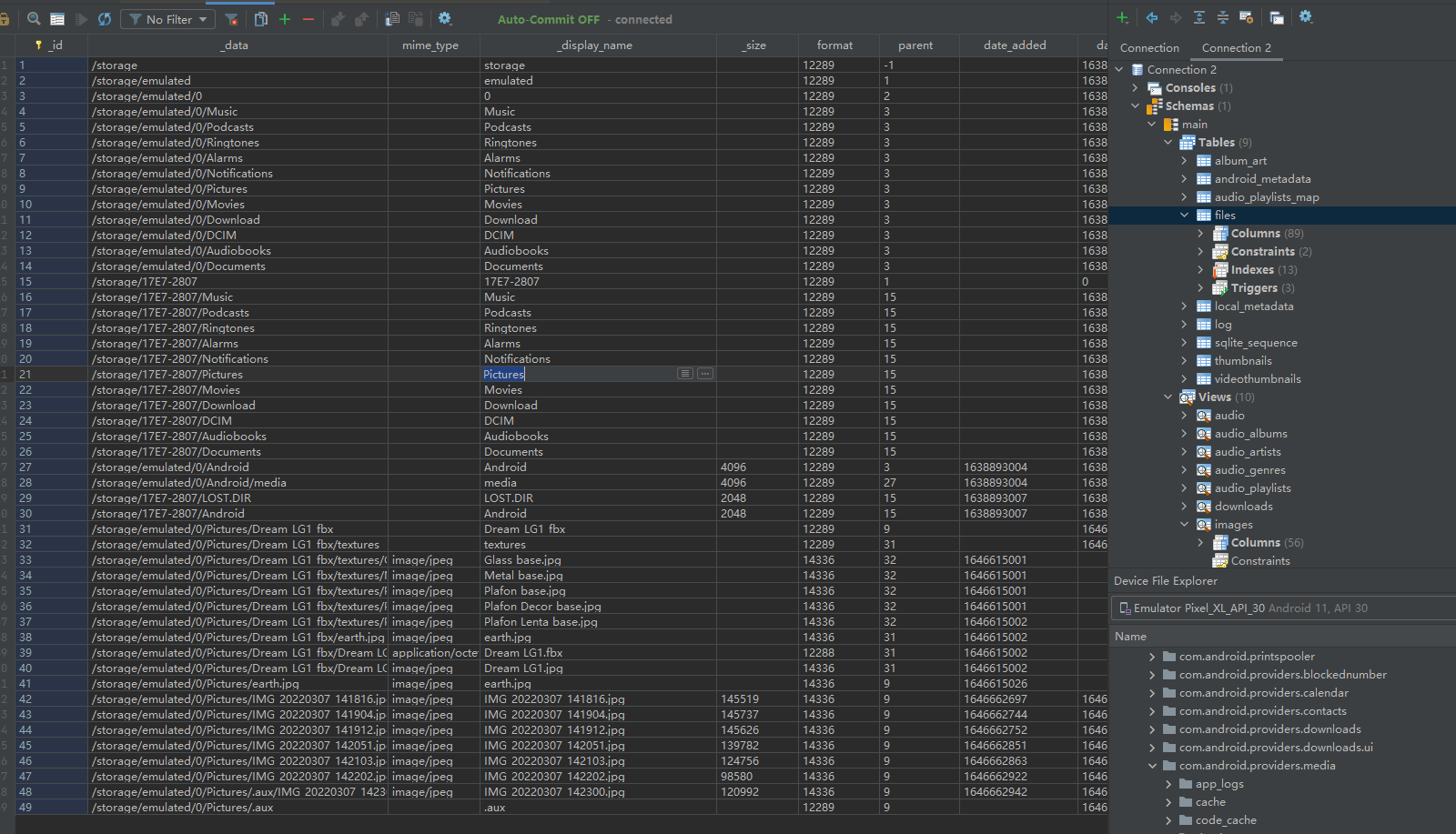
Task: Expand the Consoles node
Action: 1136,88
